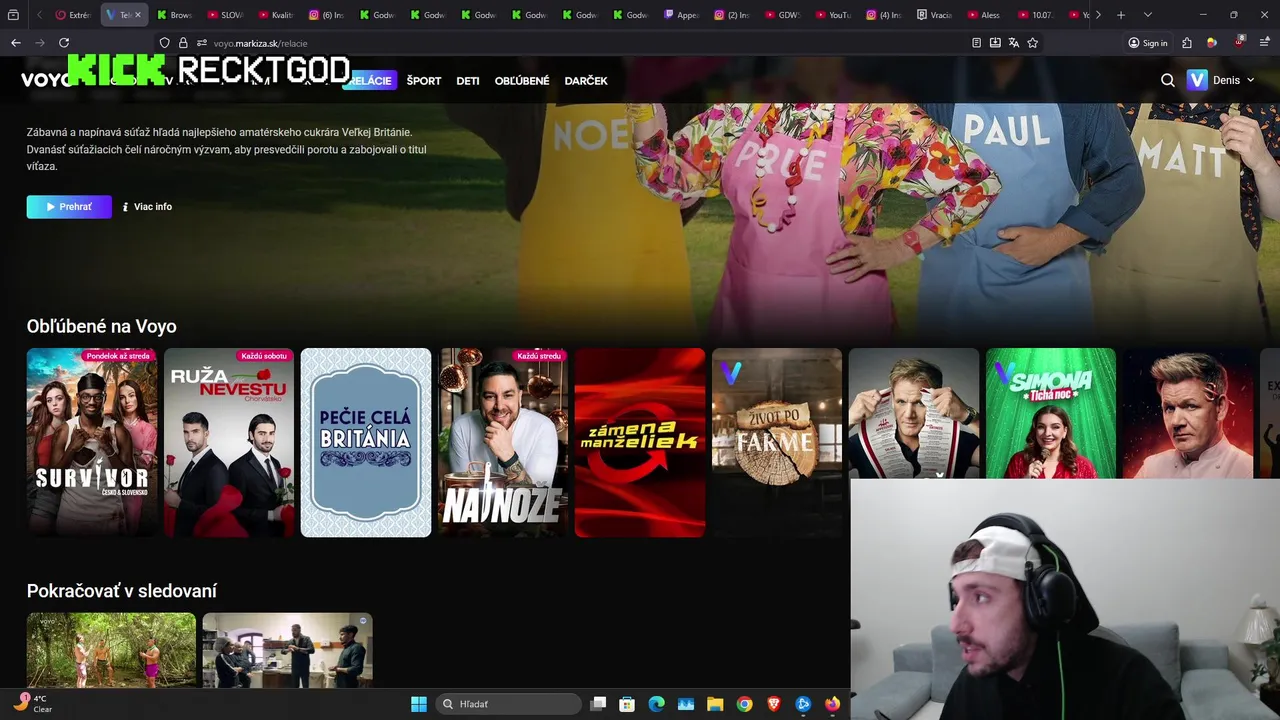Select the DETI menu item
This screenshot has width=1280, height=720.
tap(468, 81)
